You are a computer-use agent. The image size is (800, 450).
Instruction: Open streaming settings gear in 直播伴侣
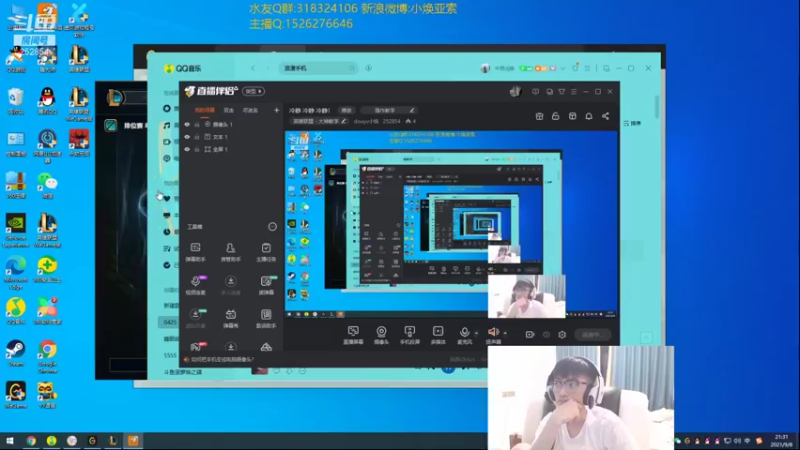(x=562, y=335)
